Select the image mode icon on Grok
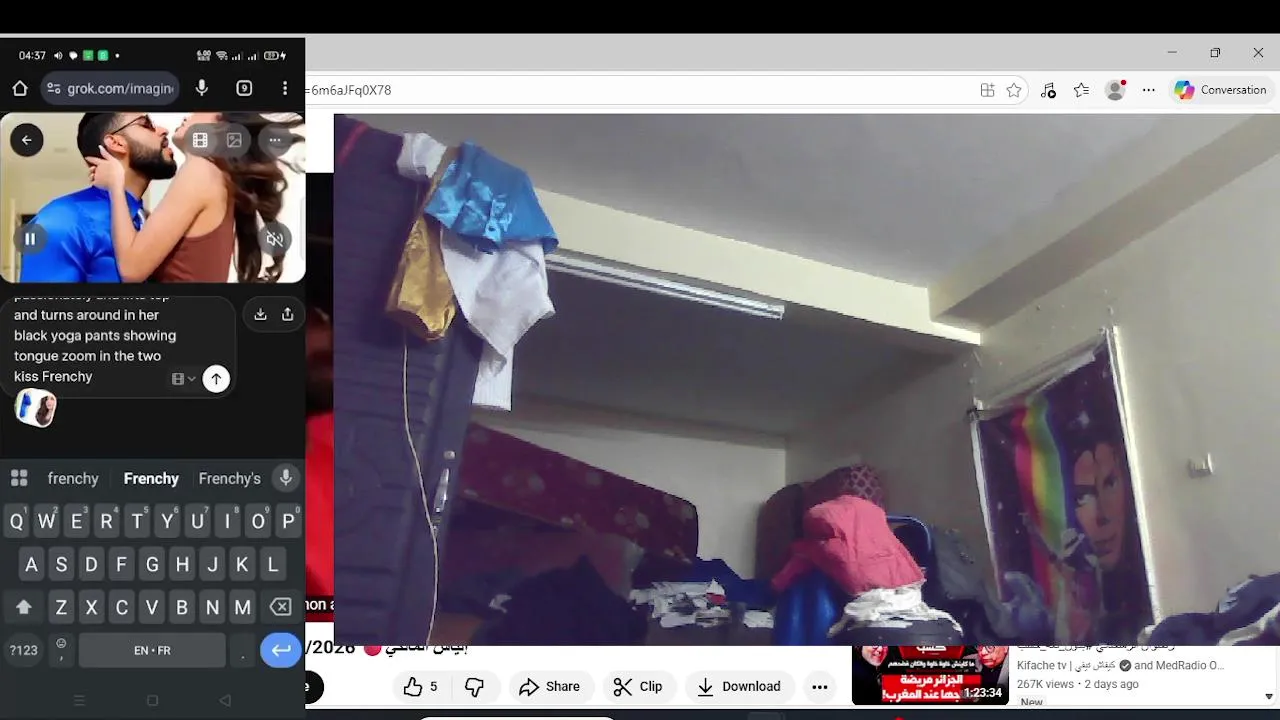This screenshot has height=720, width=1280. point(234,141)
